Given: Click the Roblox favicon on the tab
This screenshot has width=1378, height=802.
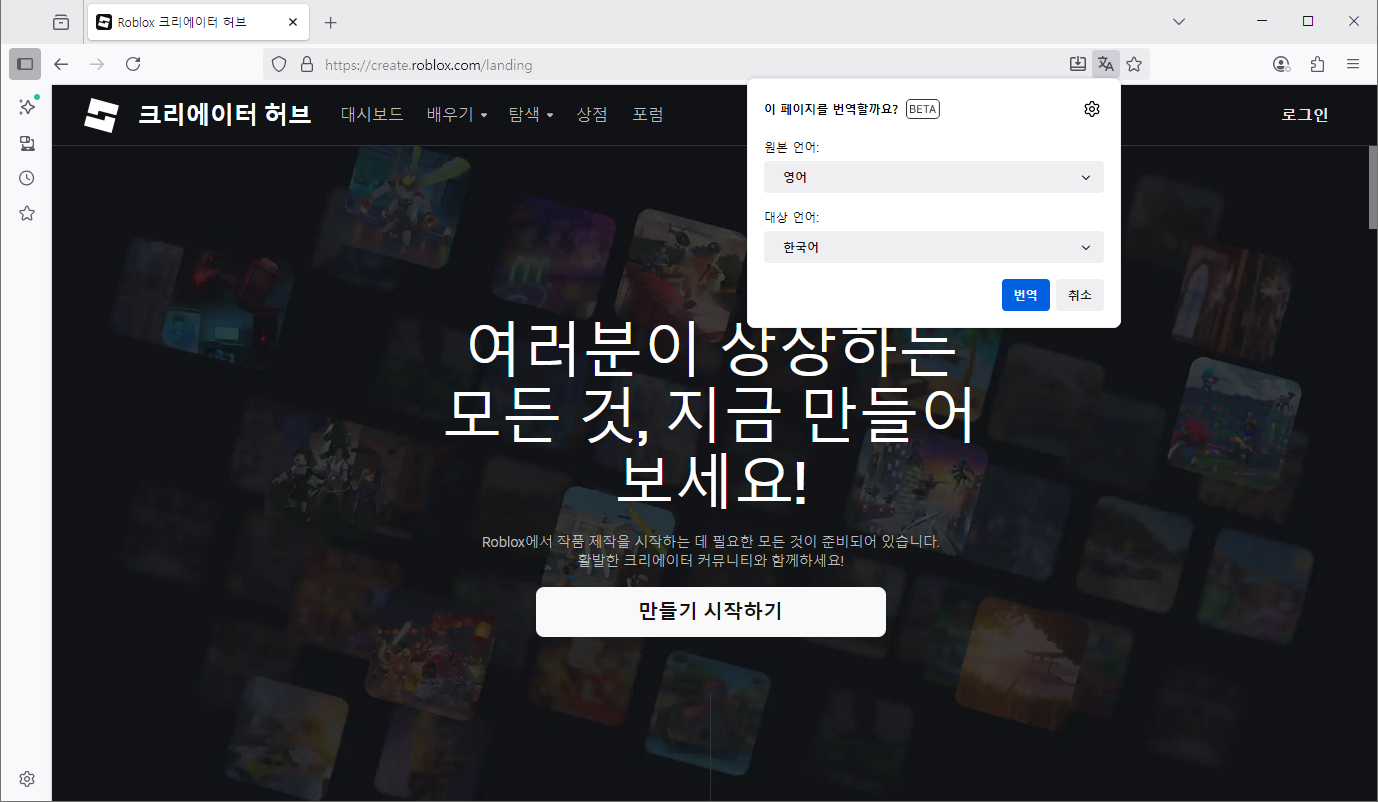Looking at the screenshot, I should point(104,22).
